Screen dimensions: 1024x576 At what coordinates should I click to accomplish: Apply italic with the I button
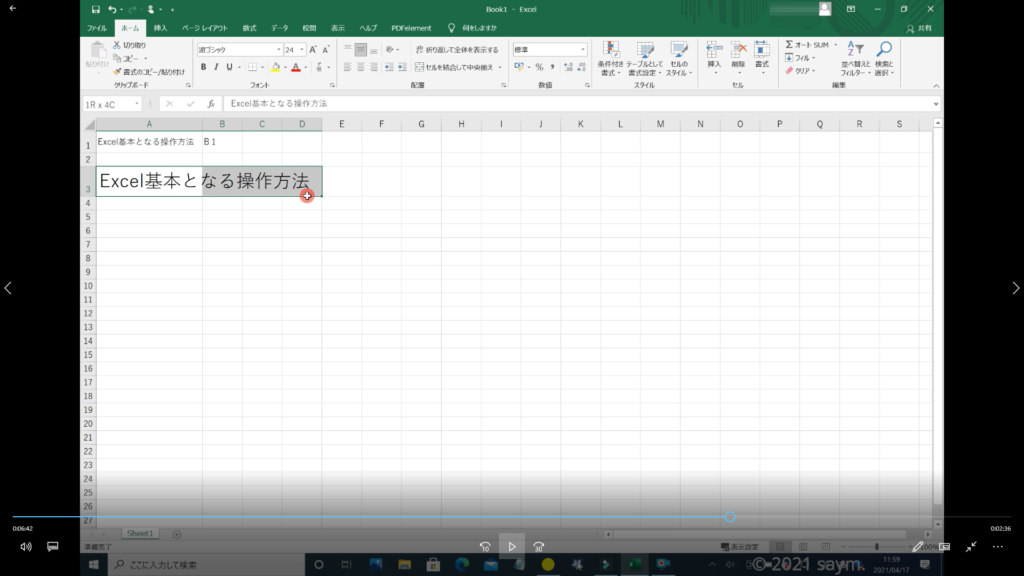[216, 67]
